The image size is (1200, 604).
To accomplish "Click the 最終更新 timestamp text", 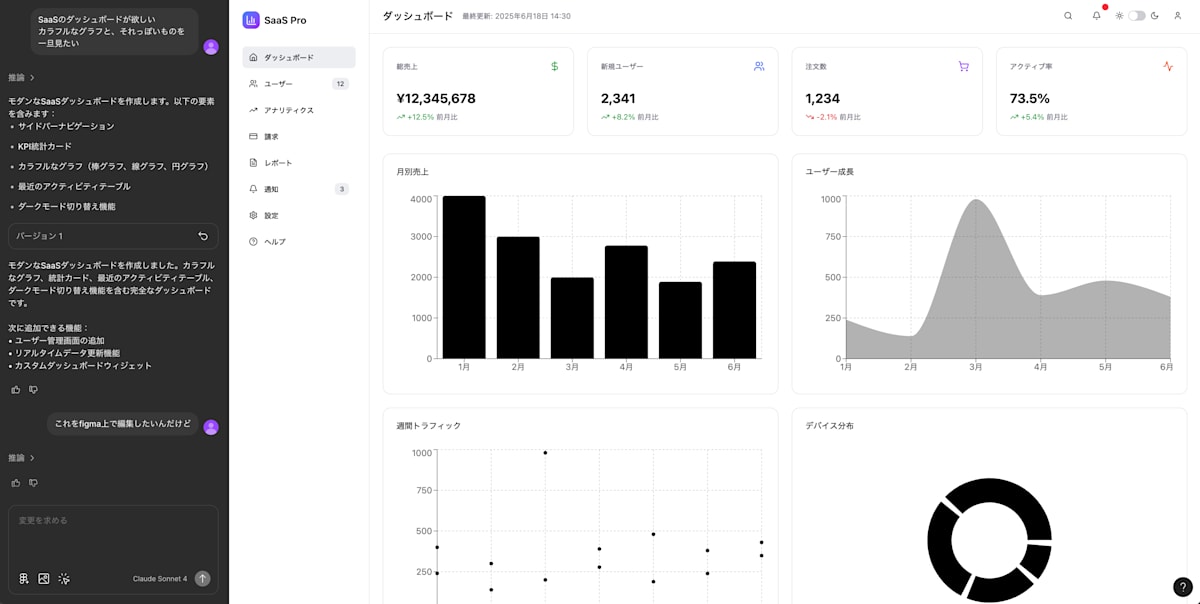I will coord(517,17).
